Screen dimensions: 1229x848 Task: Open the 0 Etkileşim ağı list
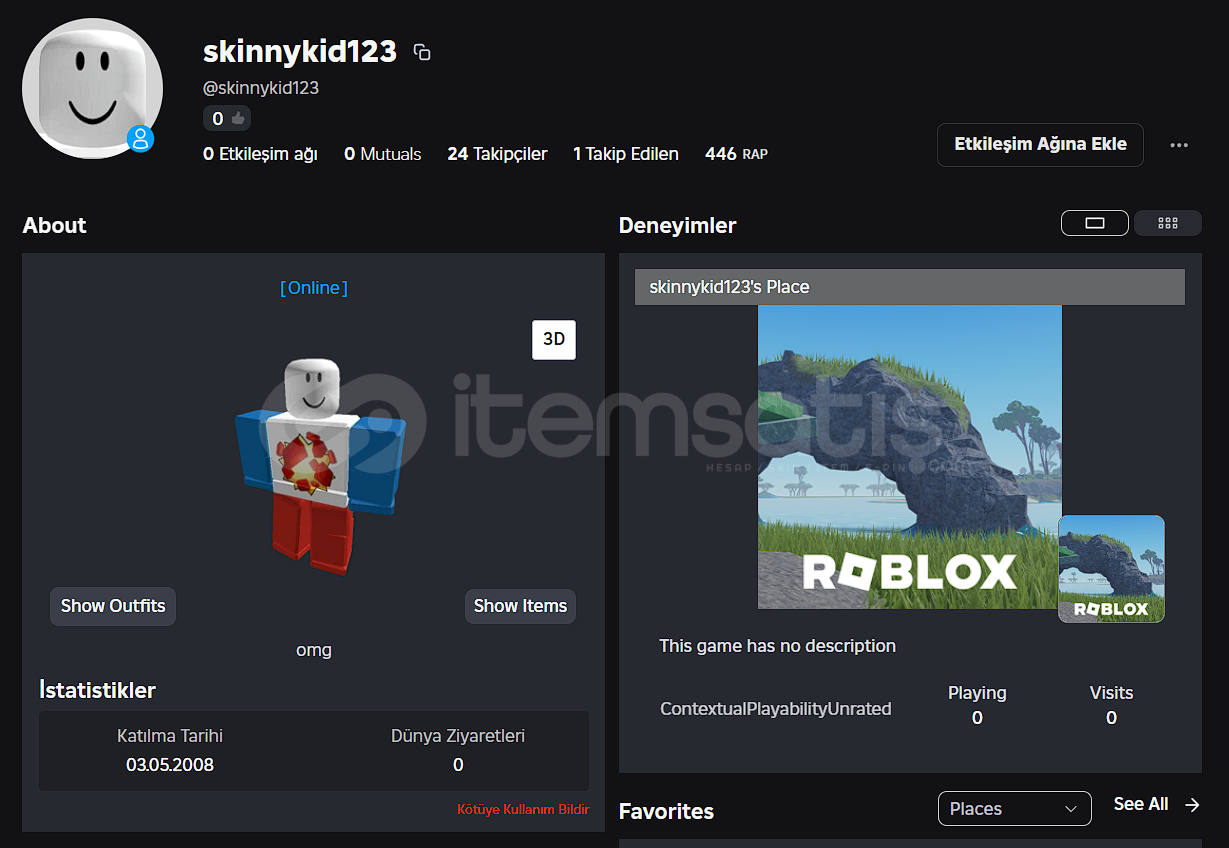point(260,154)
